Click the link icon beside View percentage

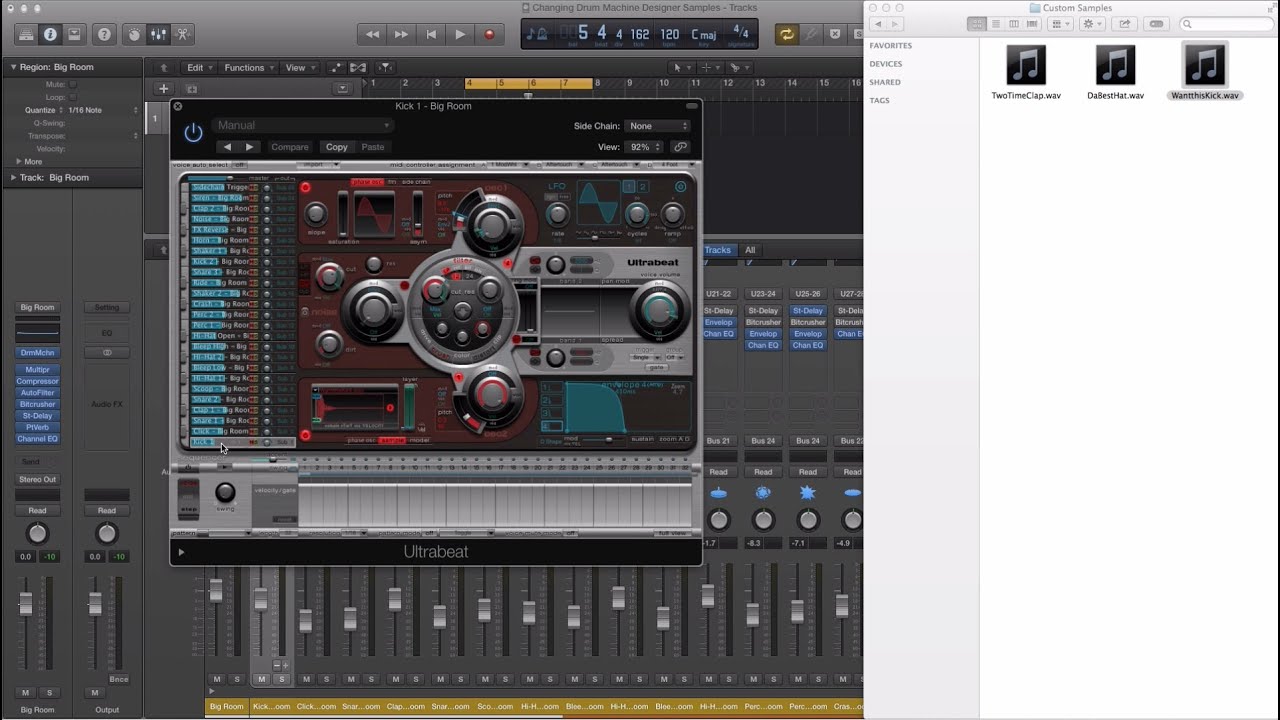(680, 147)
